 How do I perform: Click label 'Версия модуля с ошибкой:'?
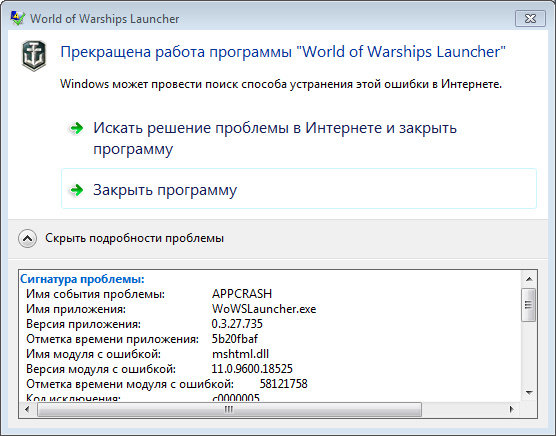[x=101, y=369]
